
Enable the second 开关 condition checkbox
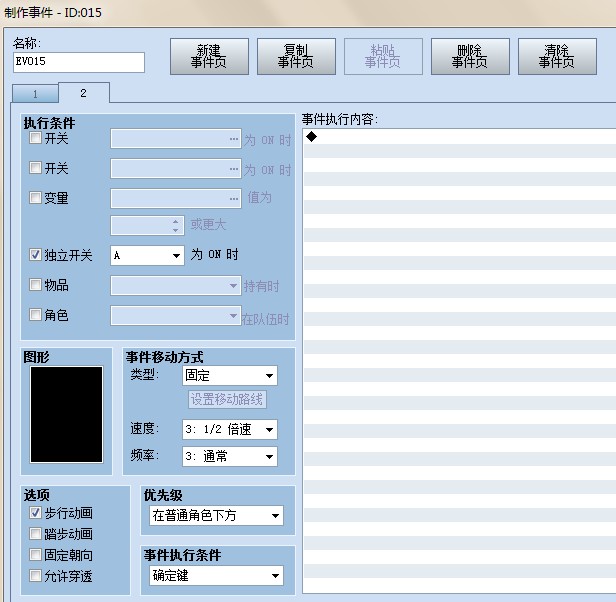(x=35, y=167)
